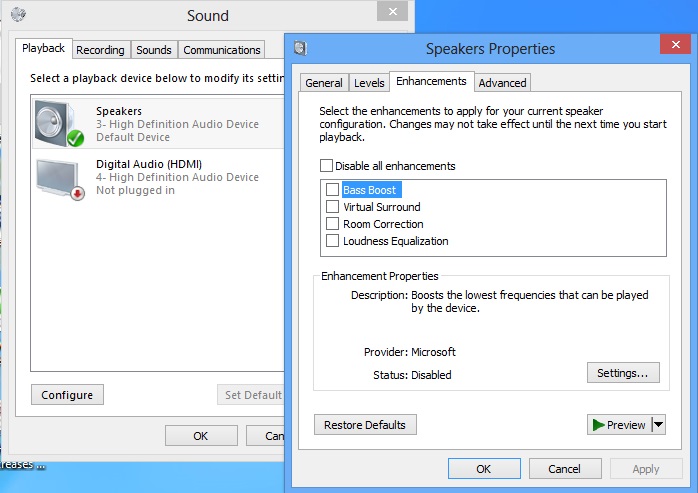Click the 'Provider: Microsoft' text
698x493 pixels.
tap(410, 352)
